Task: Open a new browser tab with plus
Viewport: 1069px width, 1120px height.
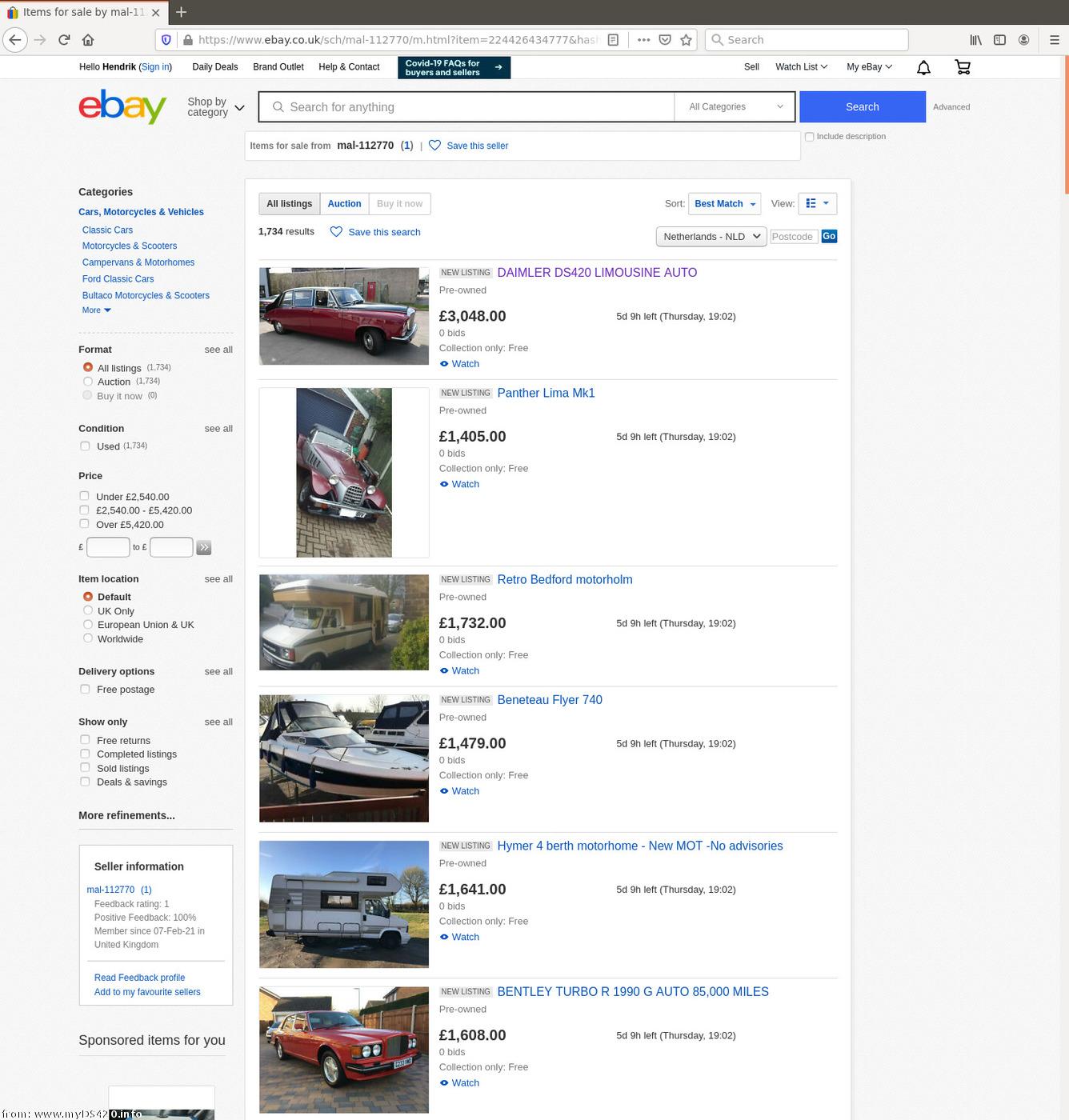Action: pos(181,12)
